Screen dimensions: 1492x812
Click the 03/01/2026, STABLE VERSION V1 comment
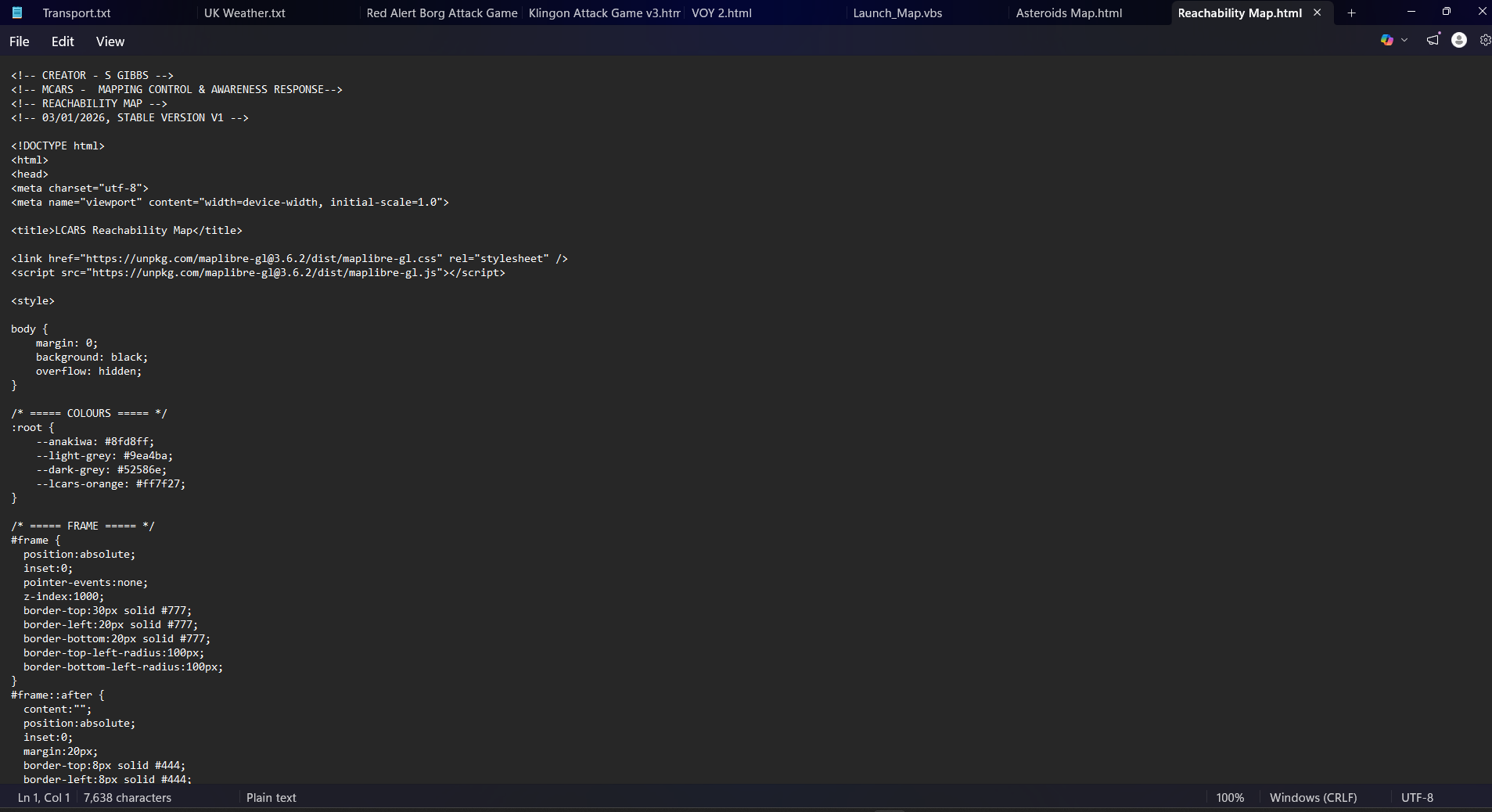[130, 118]
